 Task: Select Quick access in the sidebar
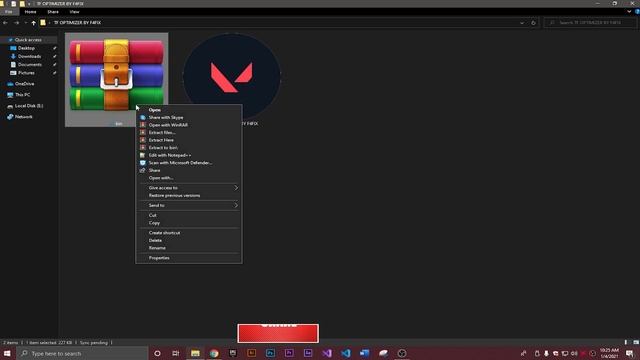pyautogui.click(x=28, y=40)
